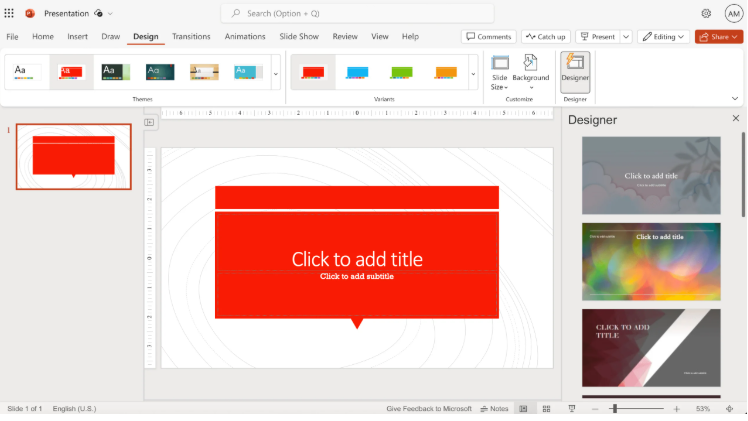Toggle the thumbnail pane collapse icon

[149, 123]
